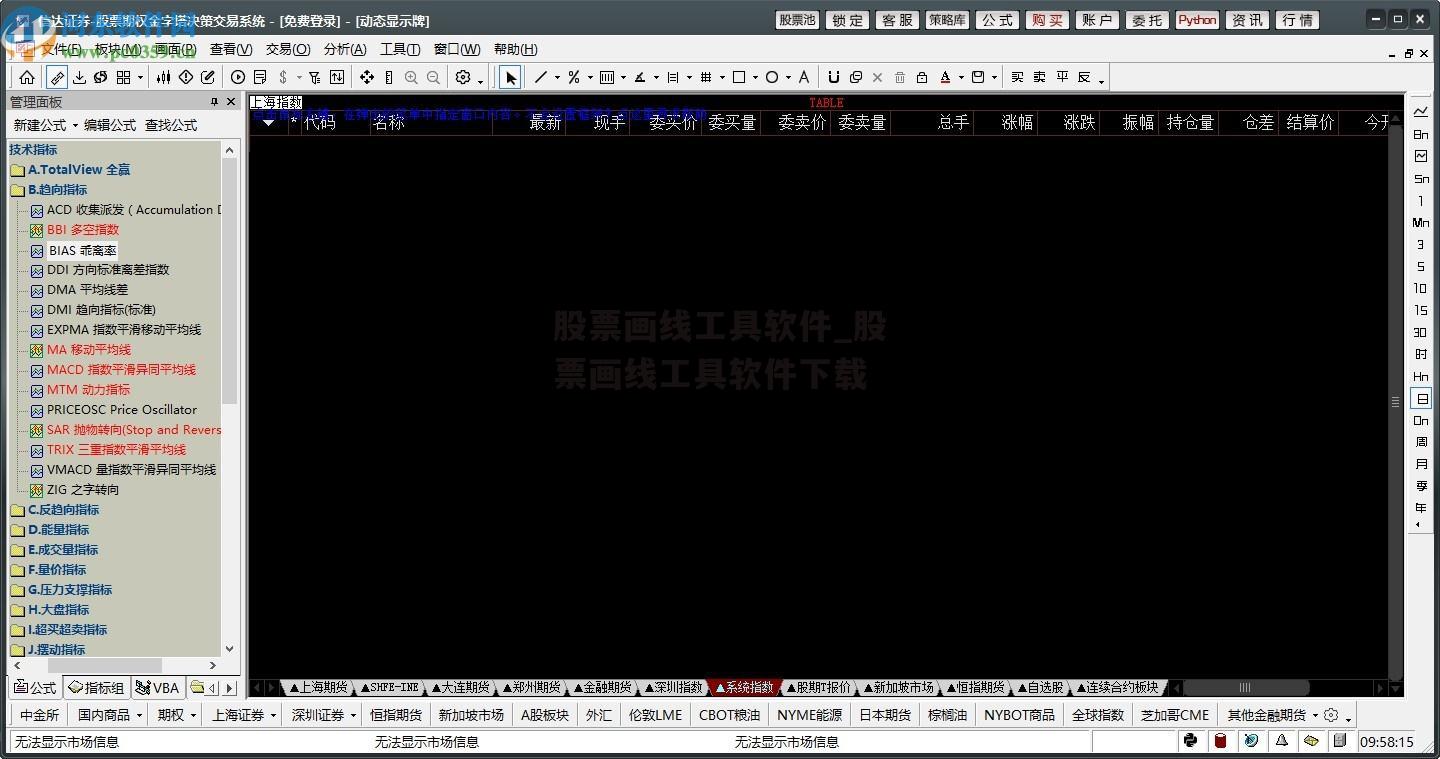Select the 周 period on right sidebar
Image resolution: width=1440 pixels, height=759 pixels.
pyautogui.click(x=1421, y=442)
